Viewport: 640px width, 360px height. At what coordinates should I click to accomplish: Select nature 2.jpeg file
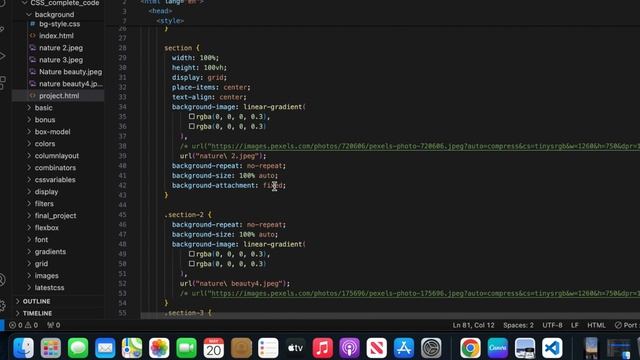pos(61,48)
